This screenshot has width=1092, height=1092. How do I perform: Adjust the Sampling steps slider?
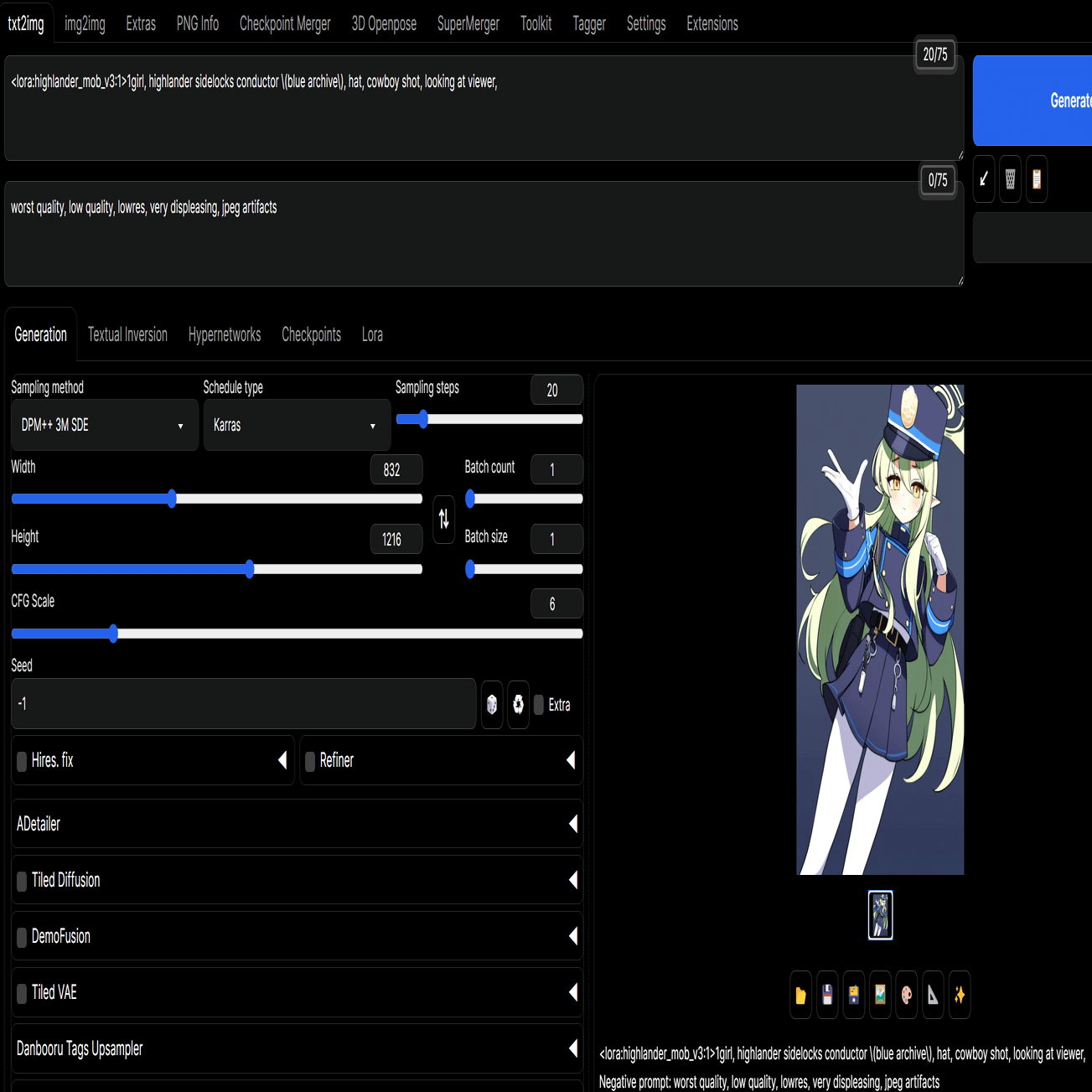[489, 419]
